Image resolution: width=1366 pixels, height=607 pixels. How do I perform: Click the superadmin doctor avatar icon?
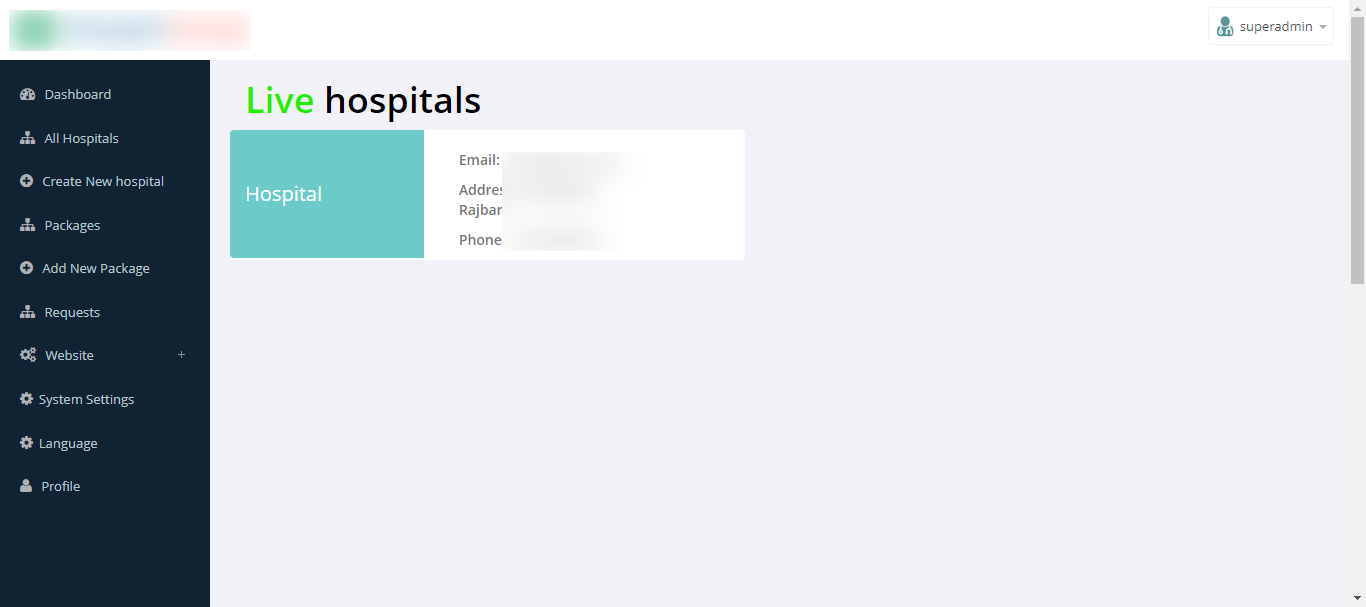[1225, 27]
